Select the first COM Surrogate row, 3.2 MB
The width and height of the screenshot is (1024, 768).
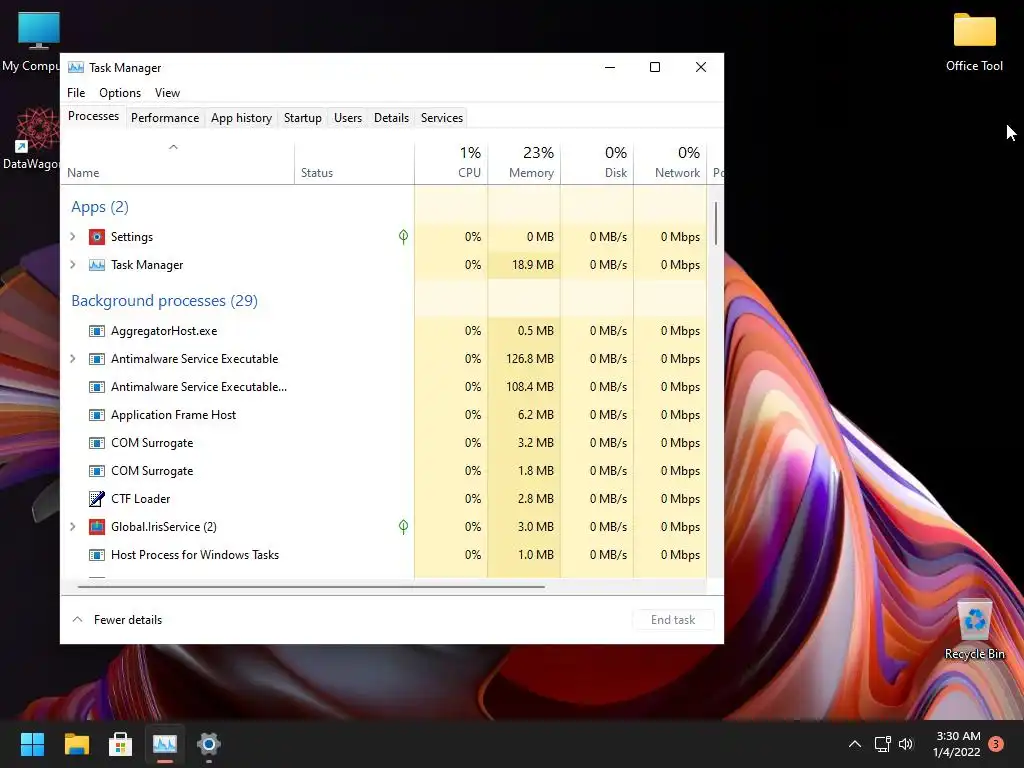pos(384,443)
